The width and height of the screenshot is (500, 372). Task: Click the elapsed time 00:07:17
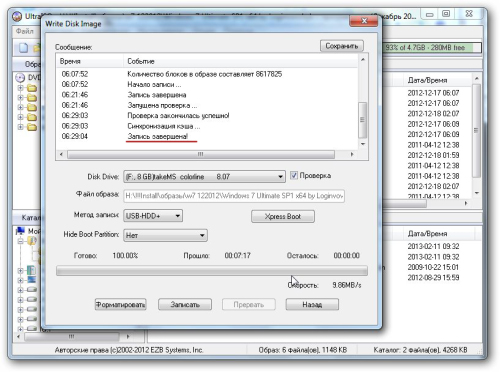237,256
